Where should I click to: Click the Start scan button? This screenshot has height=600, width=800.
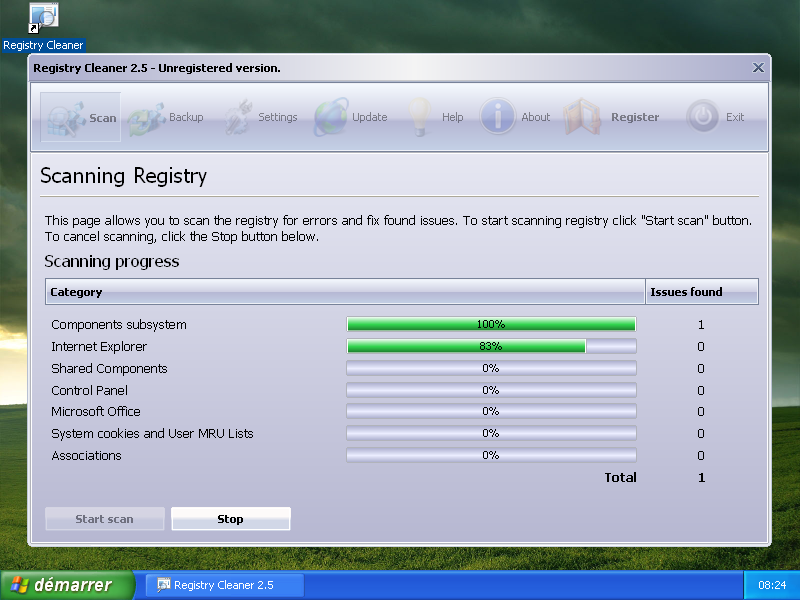pos(105,519)
